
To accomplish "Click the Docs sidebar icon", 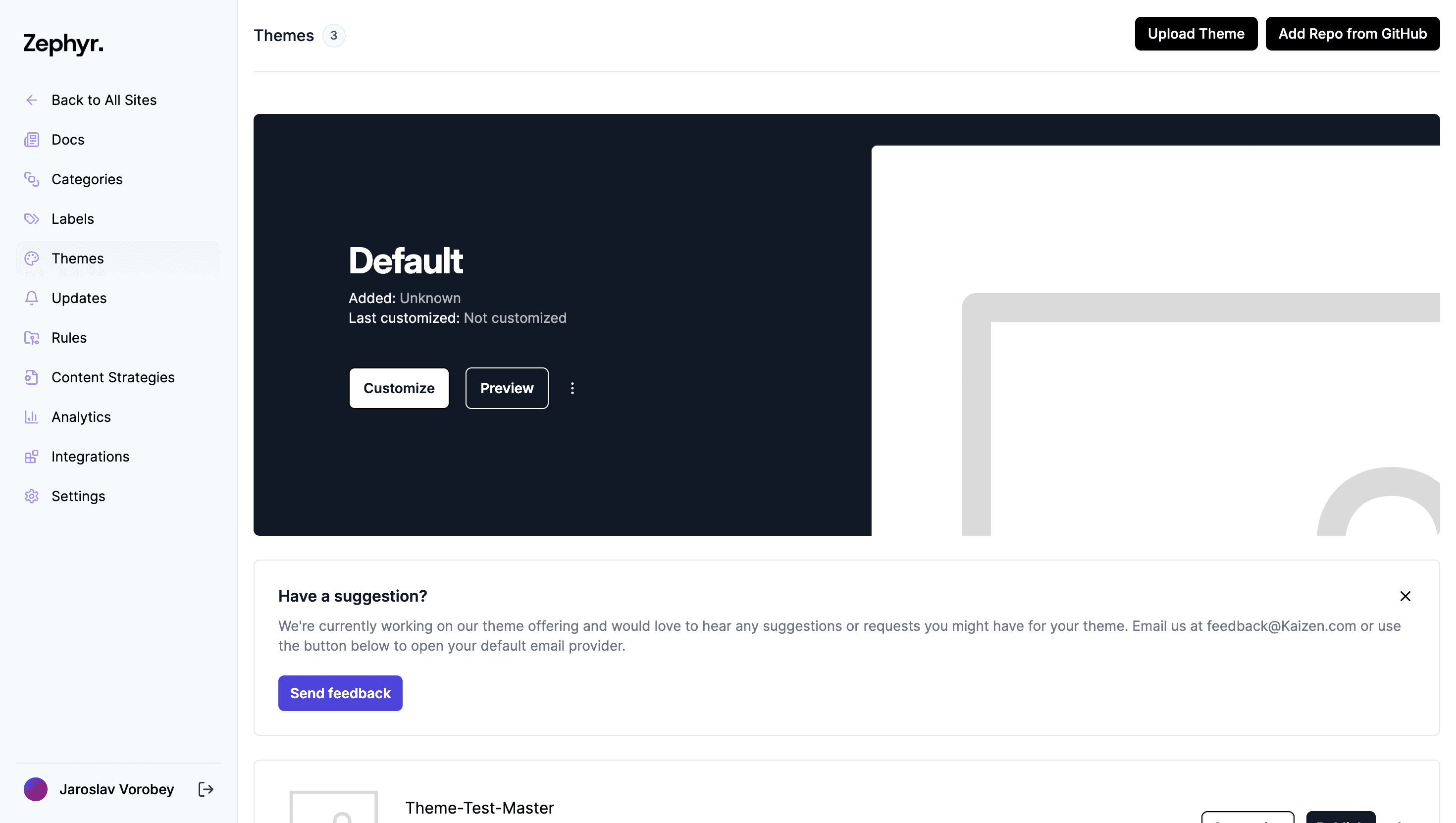I will 32,140.
